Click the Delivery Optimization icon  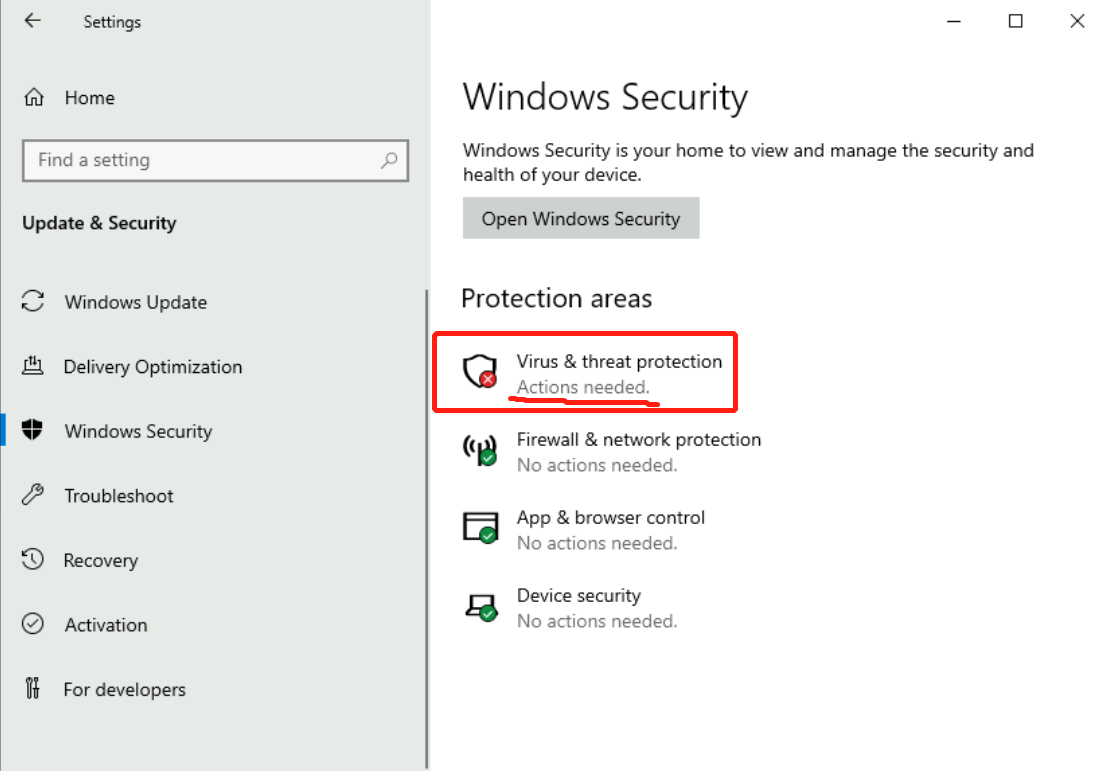click(x=33, y=366)
